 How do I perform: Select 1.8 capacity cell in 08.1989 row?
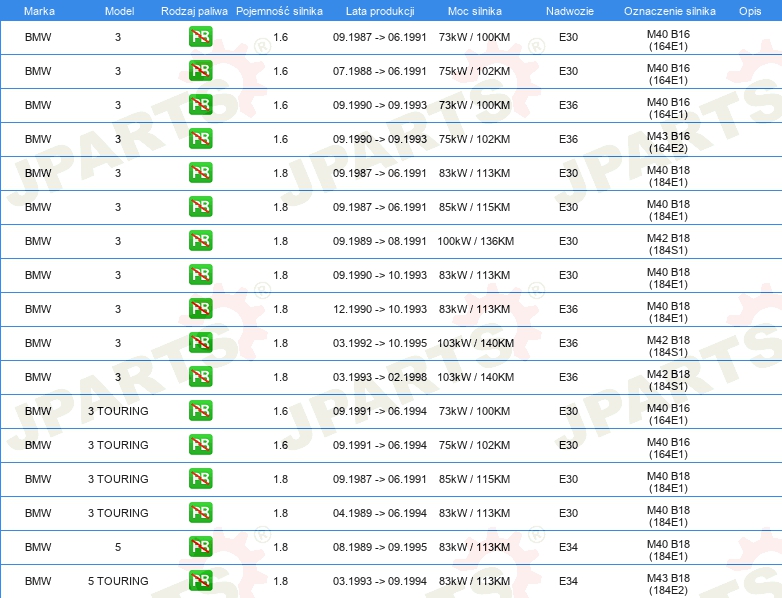(x=280, y=547)
